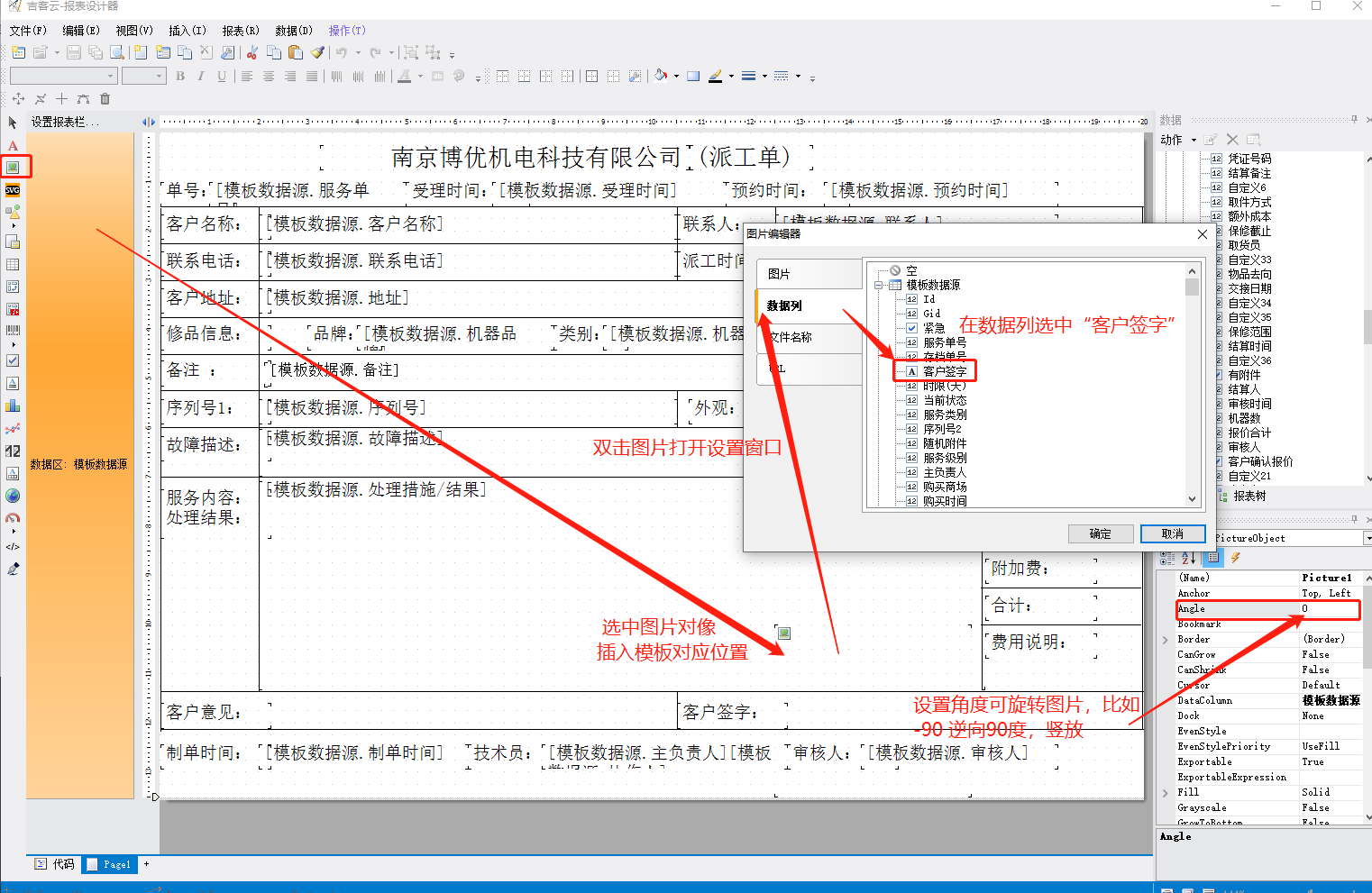Collapse the 模板数据源 tree node
Image resolution: width=1372 pixels, height=893 pixels.
[878, 285]
